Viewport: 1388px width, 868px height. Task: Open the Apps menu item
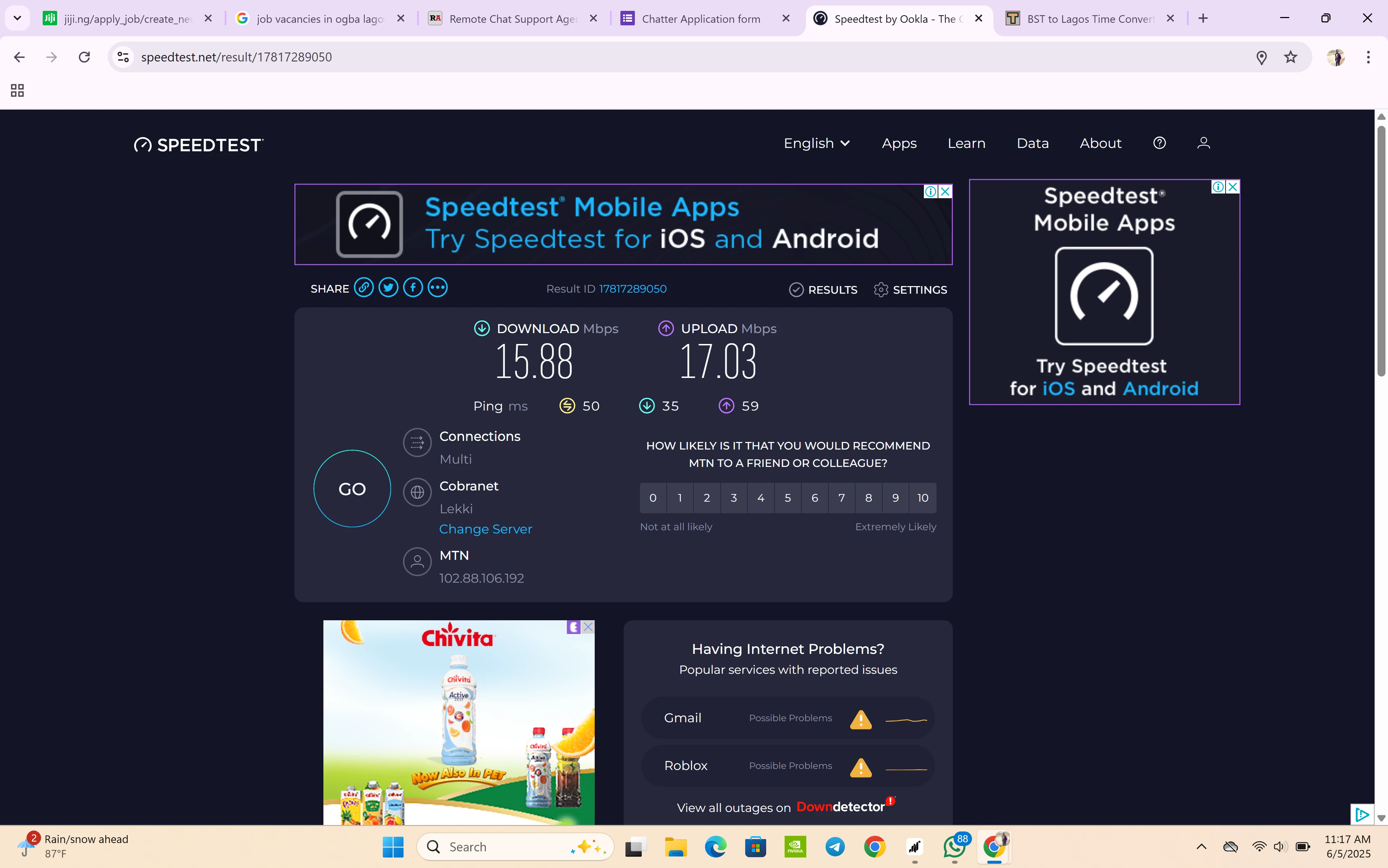click(899, 143)
